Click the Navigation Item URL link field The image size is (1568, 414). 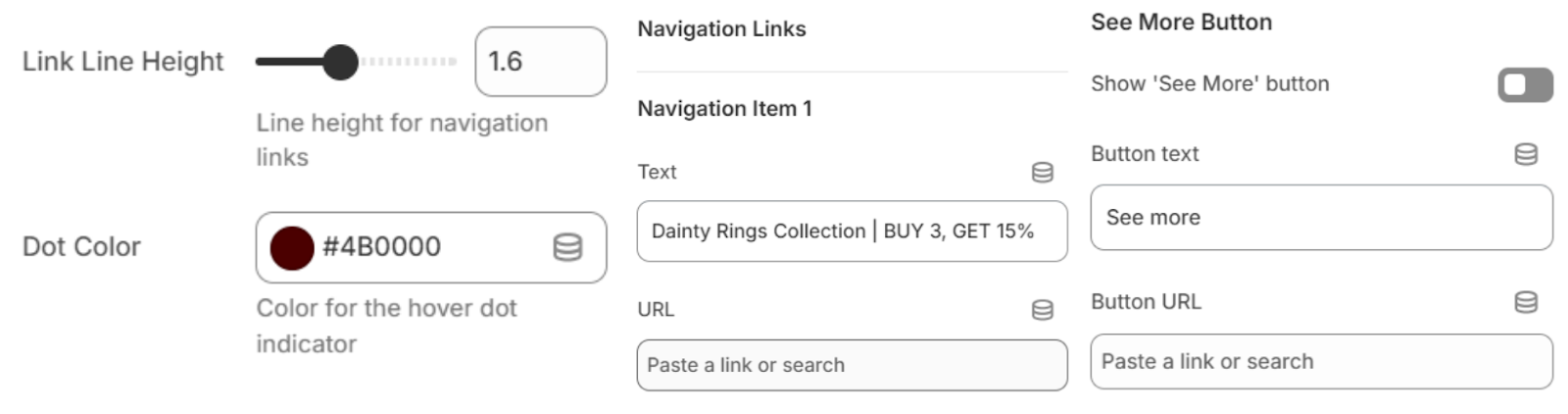pyautogui.click(x=851, y=365)
